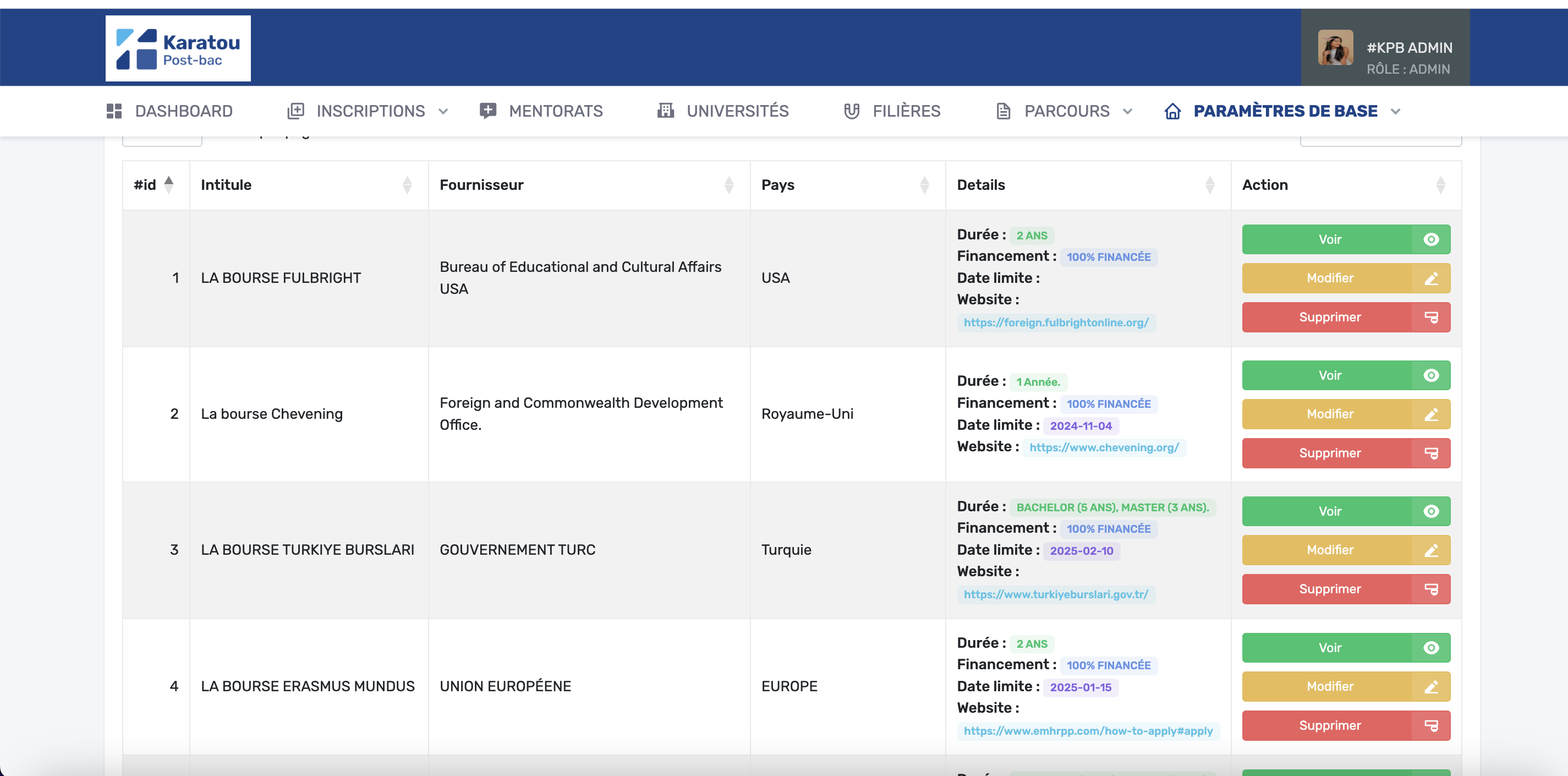Expand the Inscriptions dropdown chevron

tap(444, 112)
